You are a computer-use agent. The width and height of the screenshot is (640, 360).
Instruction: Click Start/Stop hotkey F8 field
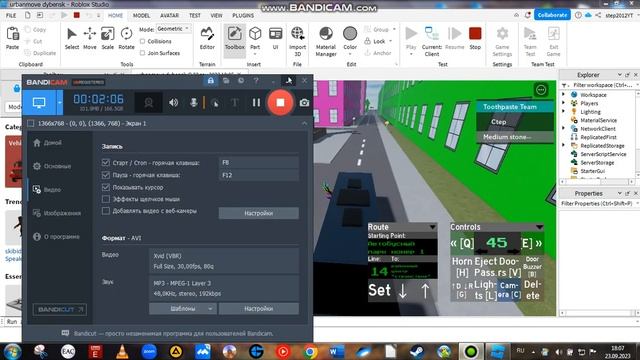(259, 162)
